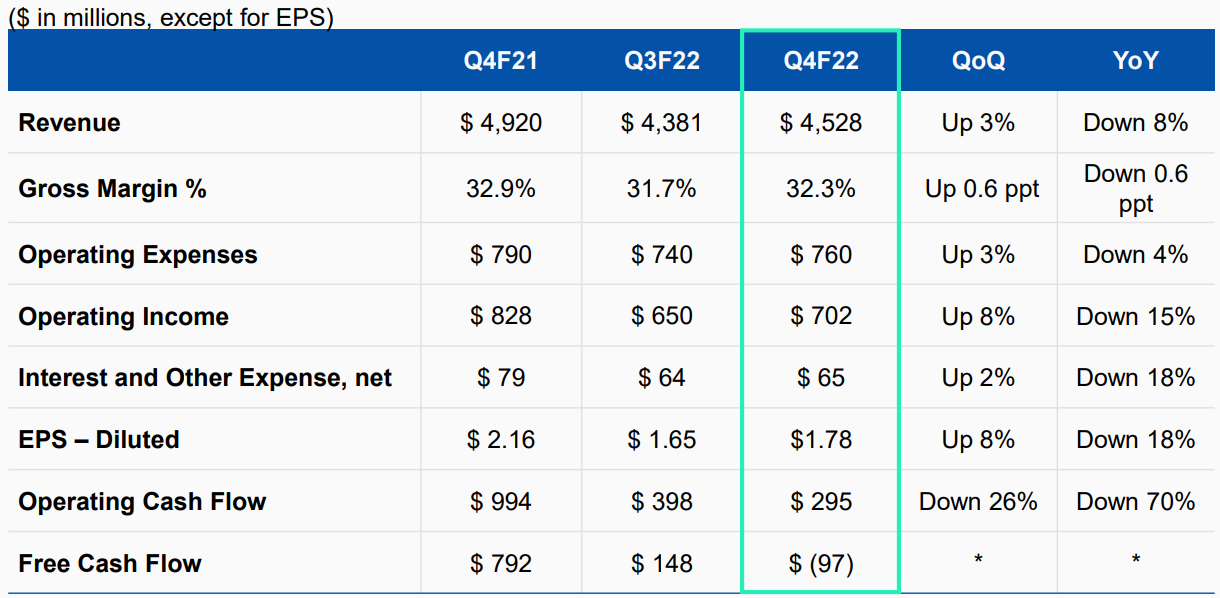Click the Down 70% YoY cell
The height and width of the screenshot is (598, 1220).
1136,502
